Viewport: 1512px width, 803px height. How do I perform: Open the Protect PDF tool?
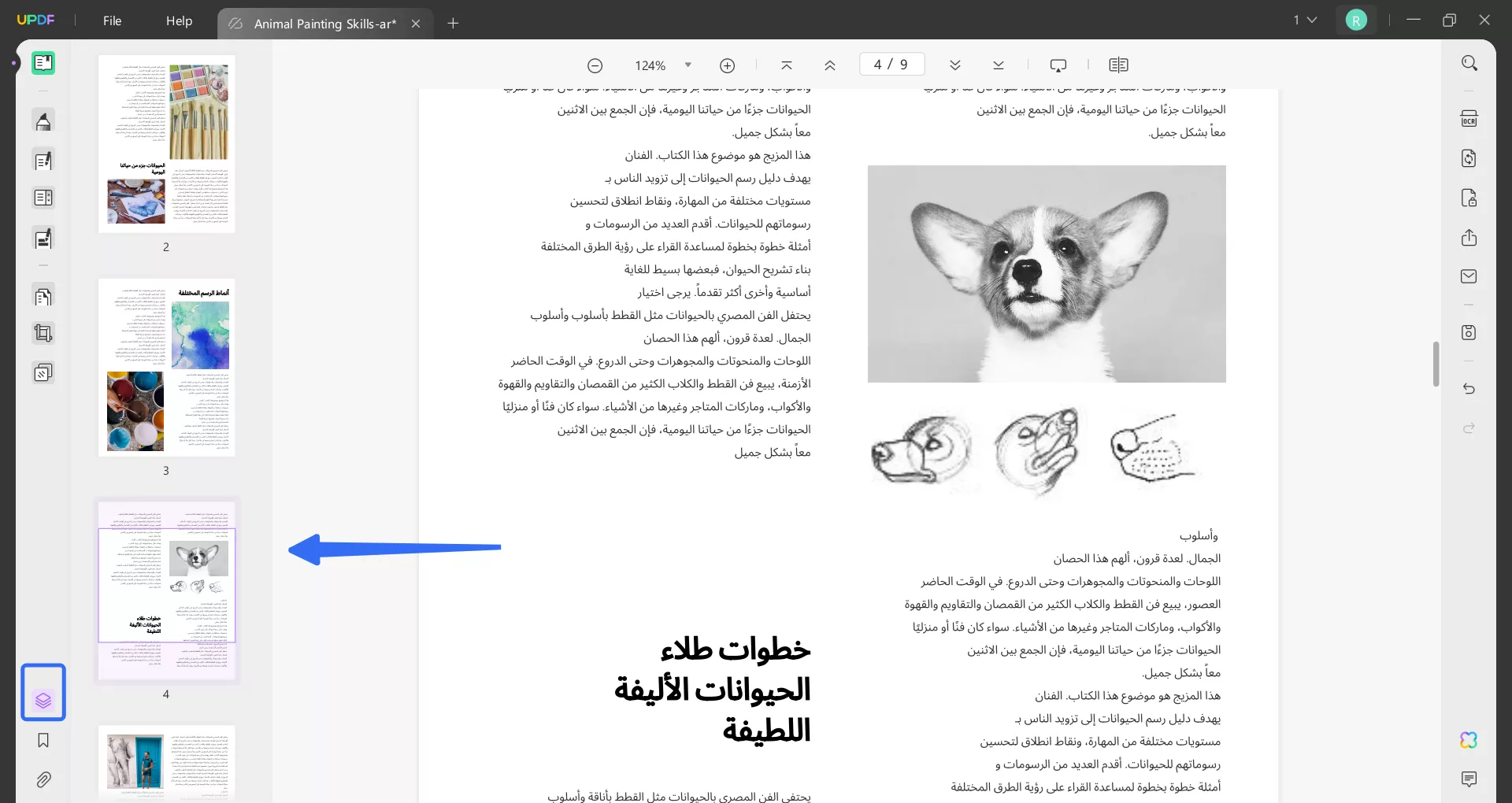click(x=1469, y=198)
